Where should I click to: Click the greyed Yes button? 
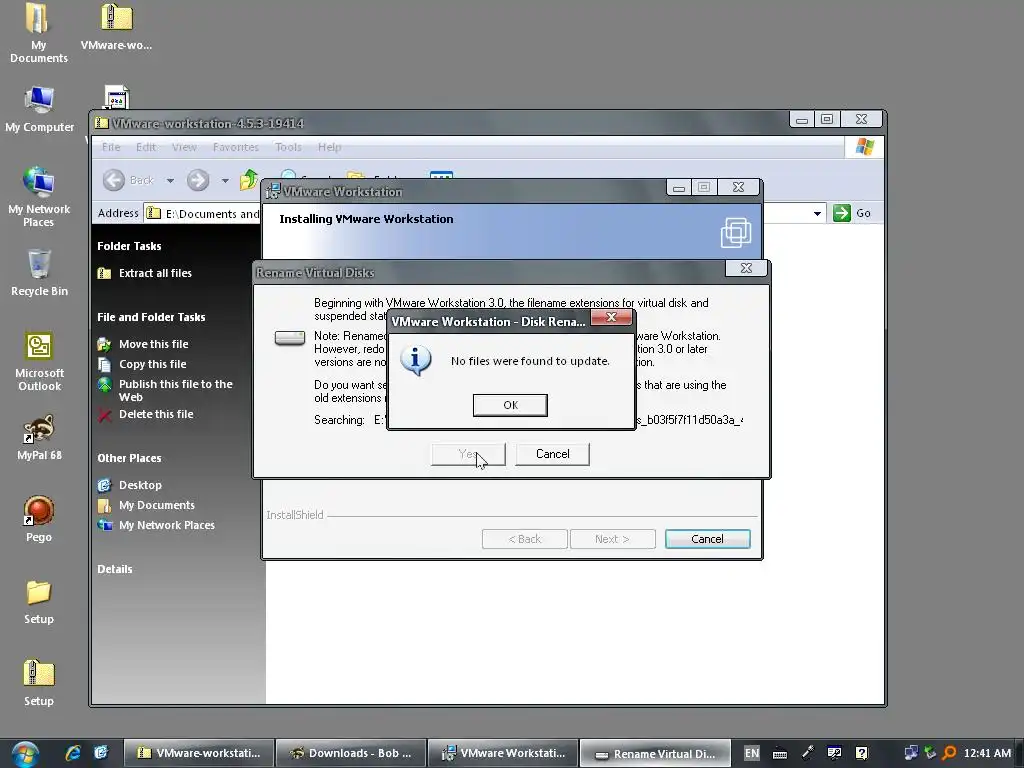pyautogui.click(x=468, y=454)
